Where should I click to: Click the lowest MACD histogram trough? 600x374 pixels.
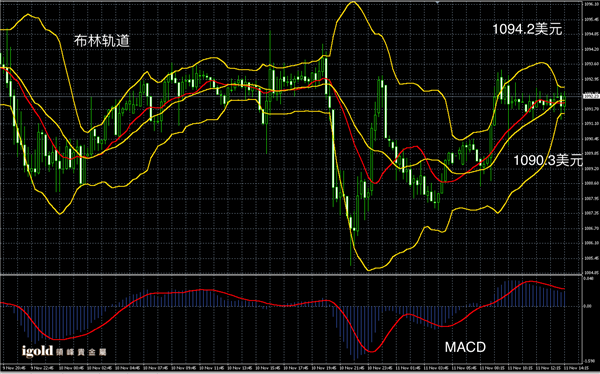coord(355,358)
